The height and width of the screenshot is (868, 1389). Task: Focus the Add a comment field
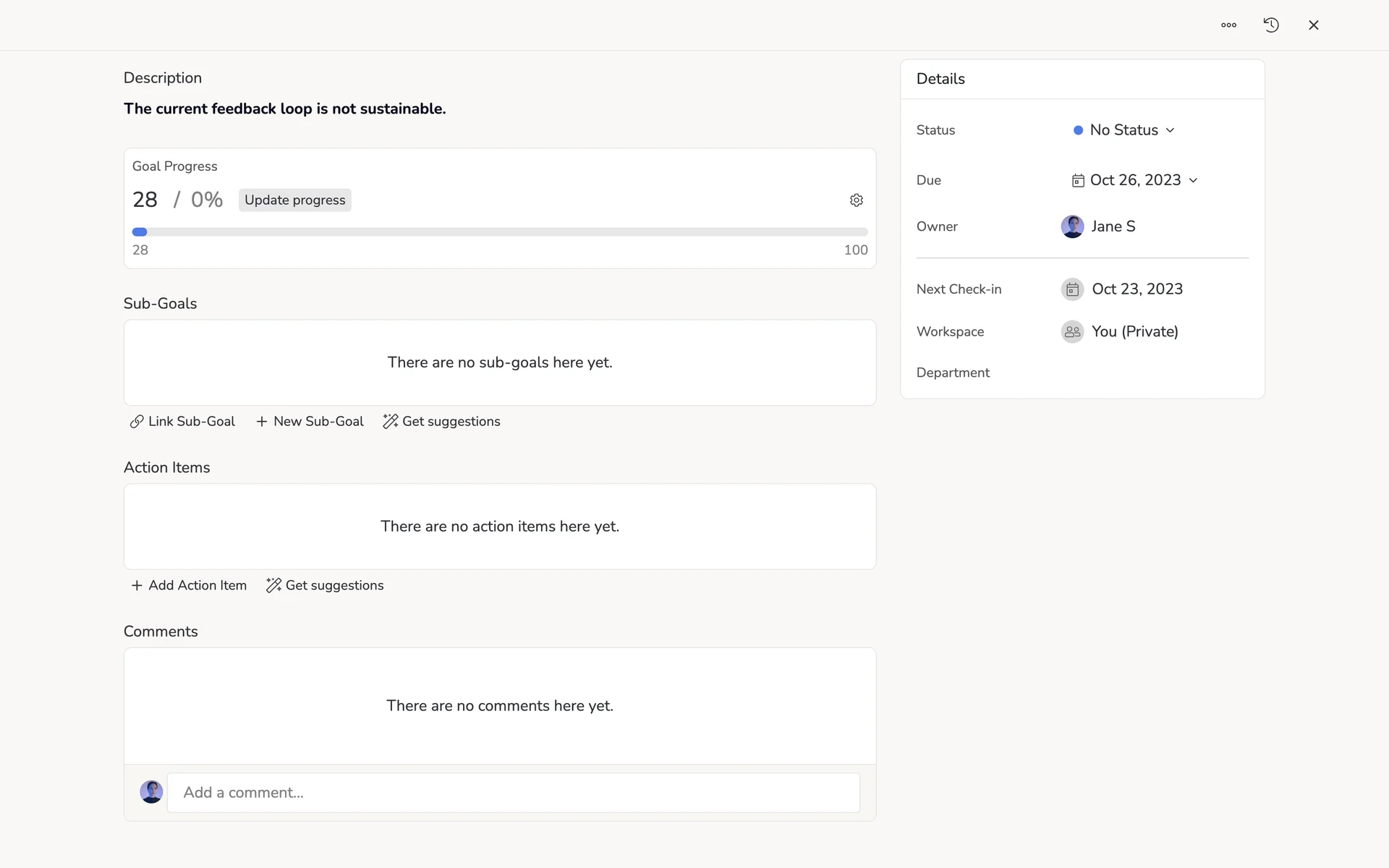pyautogui.click(x=513, y=793)
